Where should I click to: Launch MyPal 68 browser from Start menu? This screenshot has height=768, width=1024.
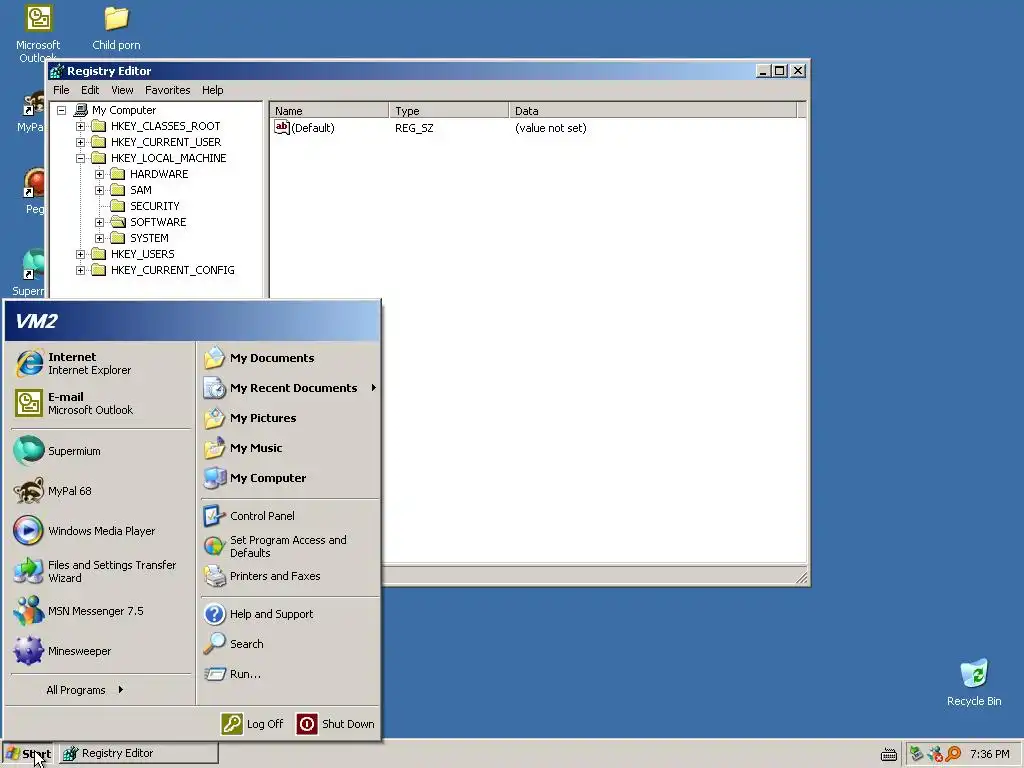coord(101,490)
